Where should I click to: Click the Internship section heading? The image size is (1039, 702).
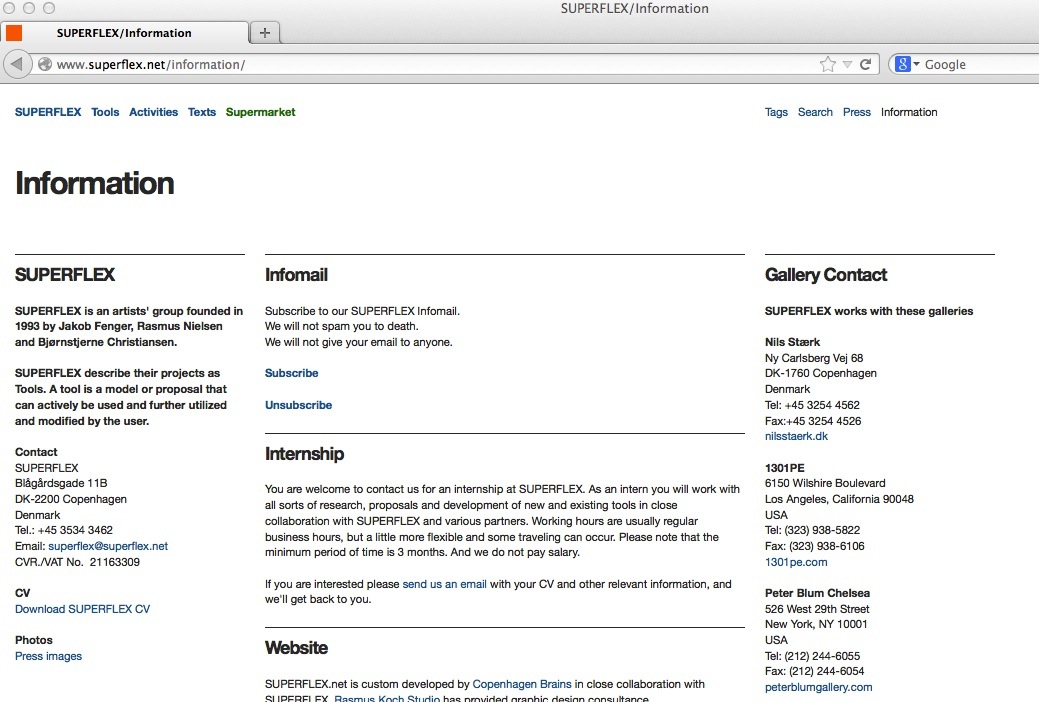[305, 454]
